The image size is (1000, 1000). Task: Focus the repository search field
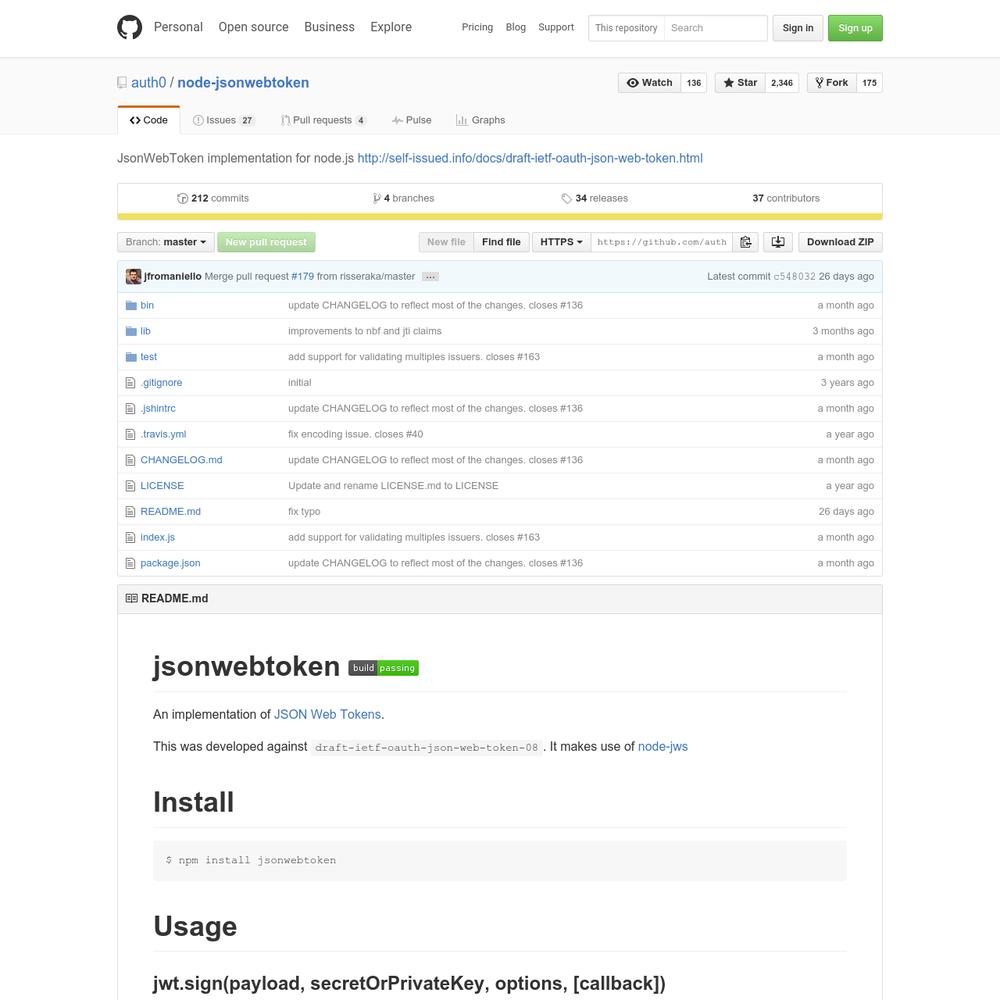(716, 28)
